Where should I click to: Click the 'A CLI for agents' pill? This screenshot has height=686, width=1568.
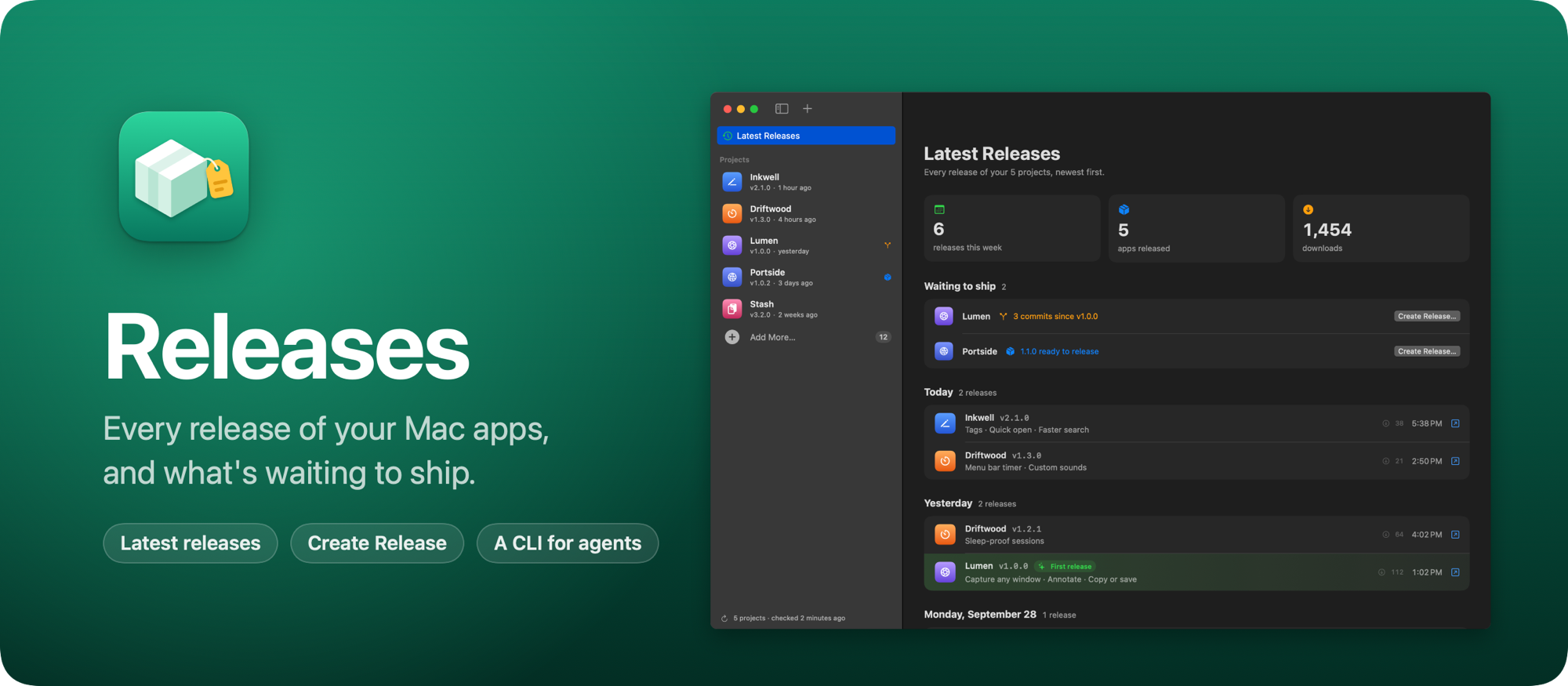tap(568, 543)
